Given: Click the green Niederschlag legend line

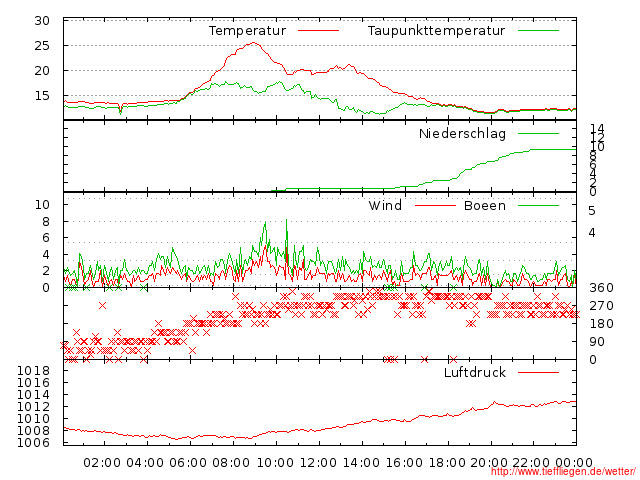Looking at the screenshot, I should point(538,133).
